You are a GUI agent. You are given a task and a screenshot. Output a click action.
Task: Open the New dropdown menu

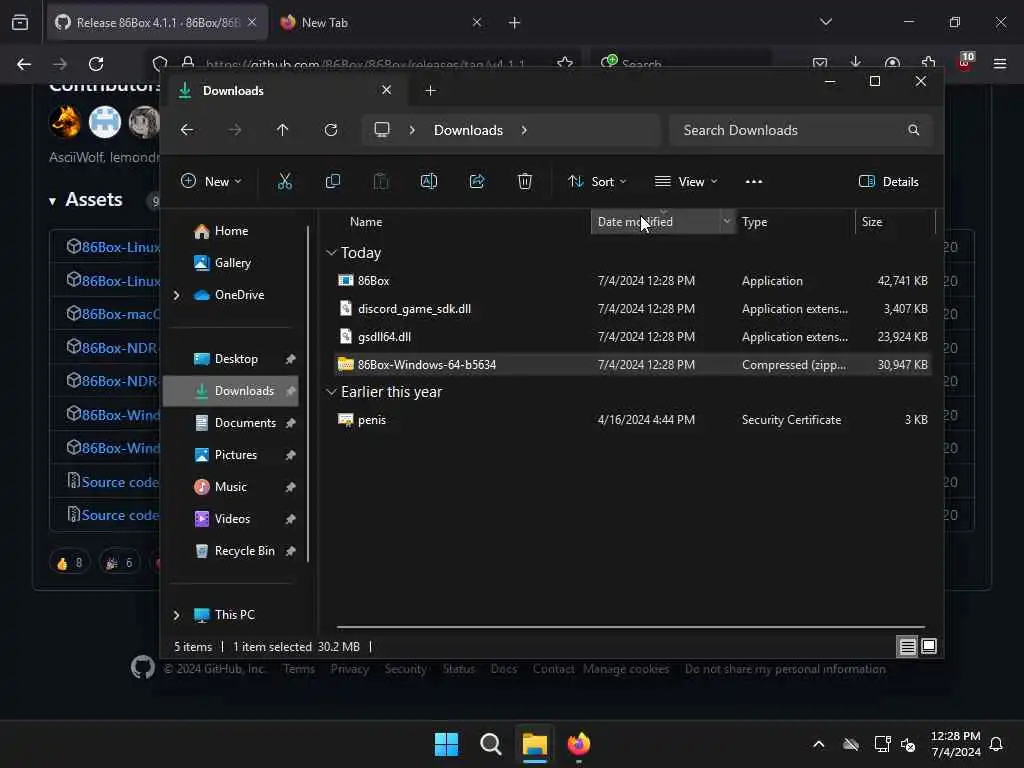211,182
